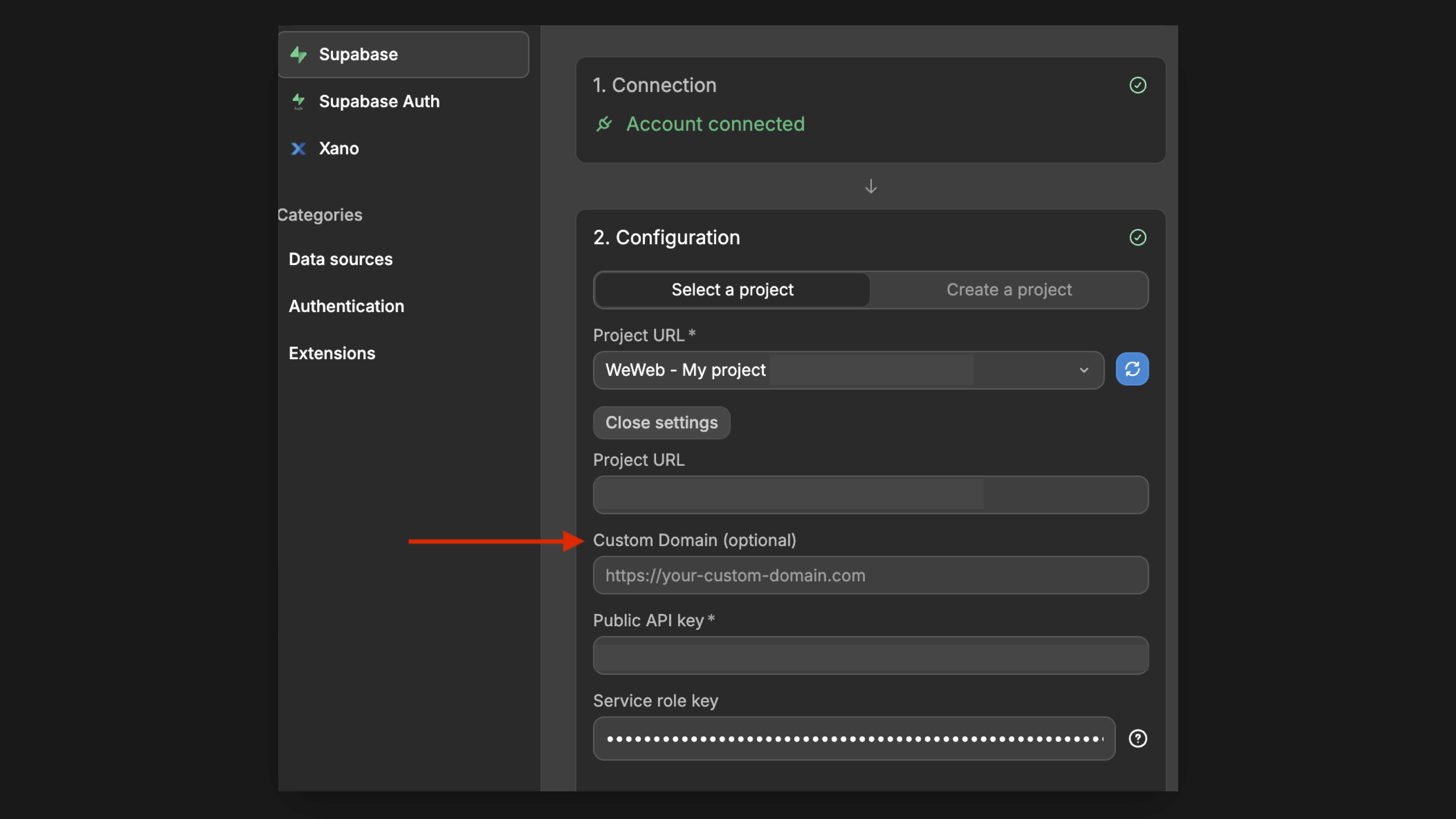Click the plug icon beside Account connected
This screenshot has height=819, width=1456.
pos(604,124)
